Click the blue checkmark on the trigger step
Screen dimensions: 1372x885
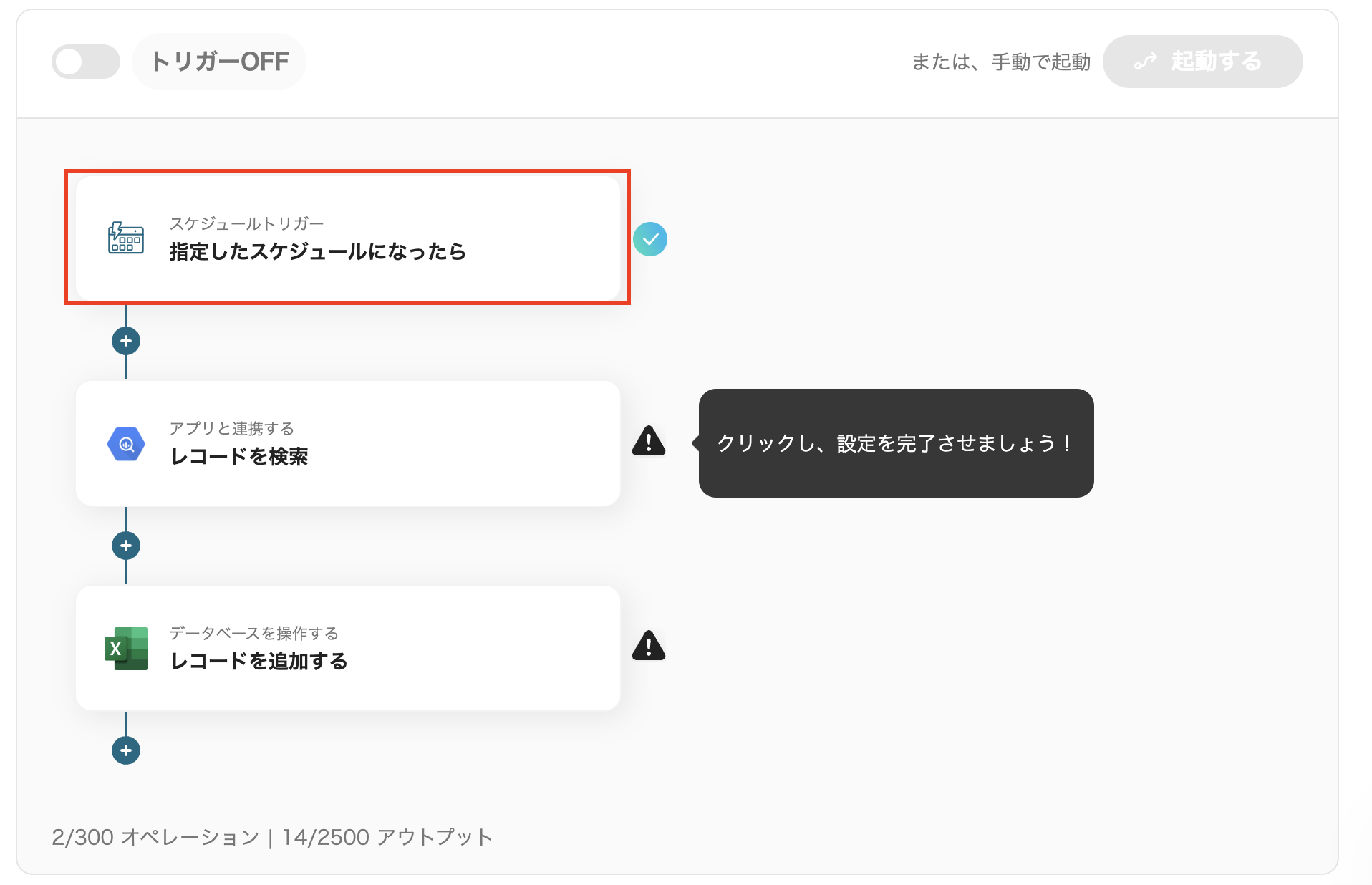point(650,238)
